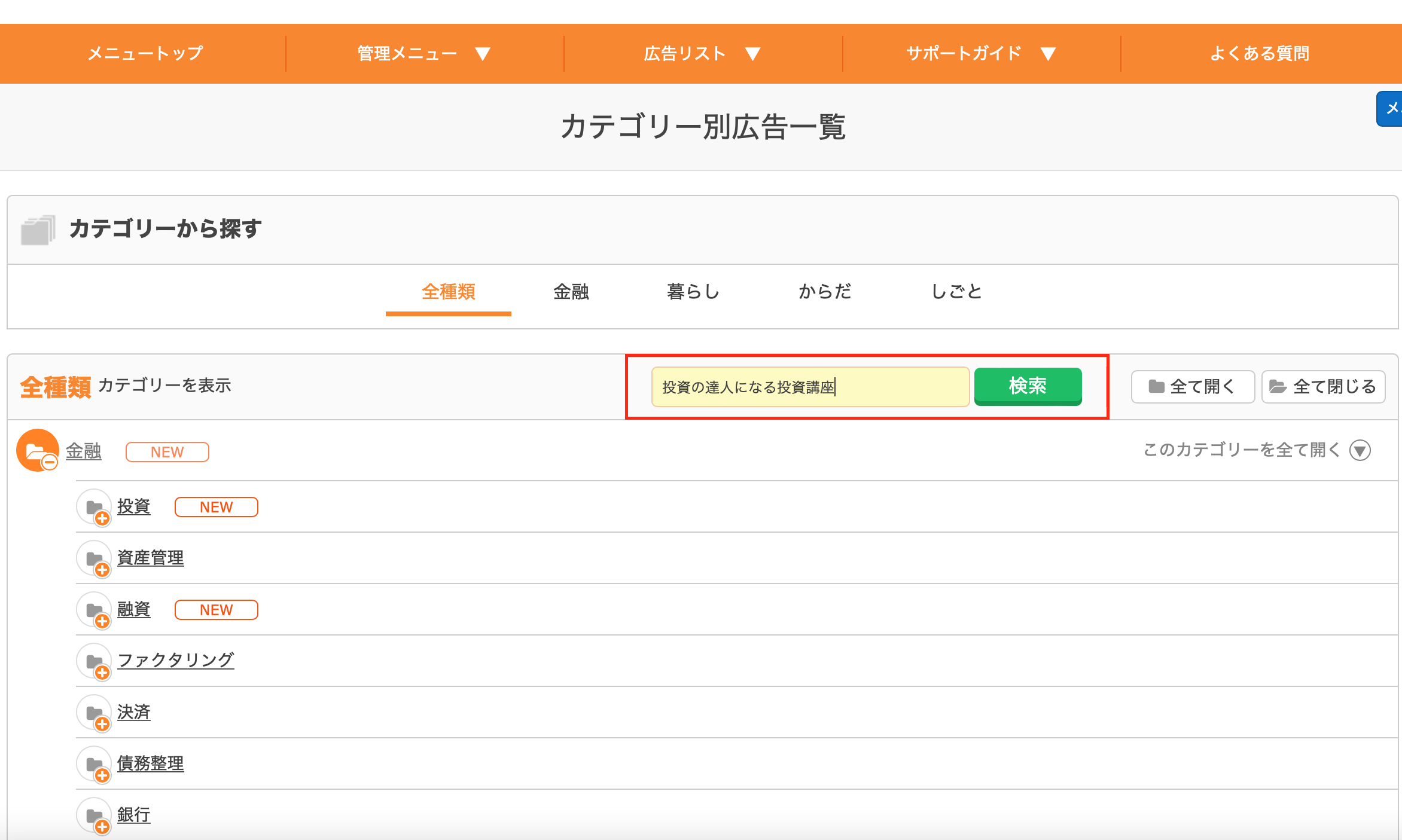Go to メニュートップ
Viewport: 1402px width, 840px height.
[145, 53]
